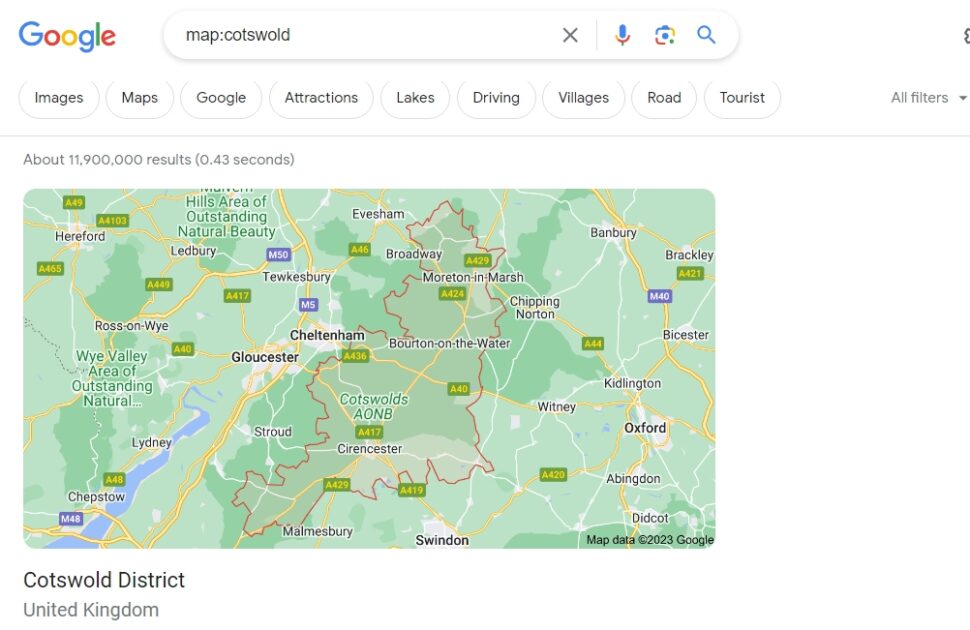Select the Images filter chip
970x630 pixels.
tap(58, 97)
